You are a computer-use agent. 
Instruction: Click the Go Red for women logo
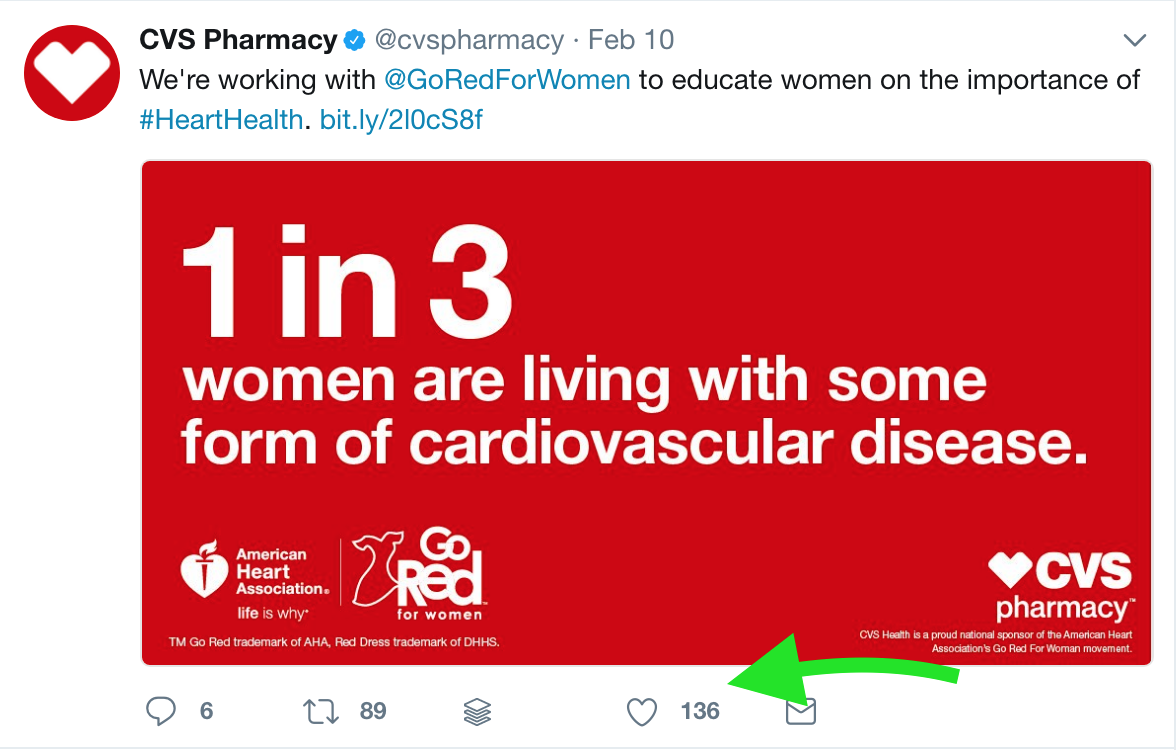[418, 574]
